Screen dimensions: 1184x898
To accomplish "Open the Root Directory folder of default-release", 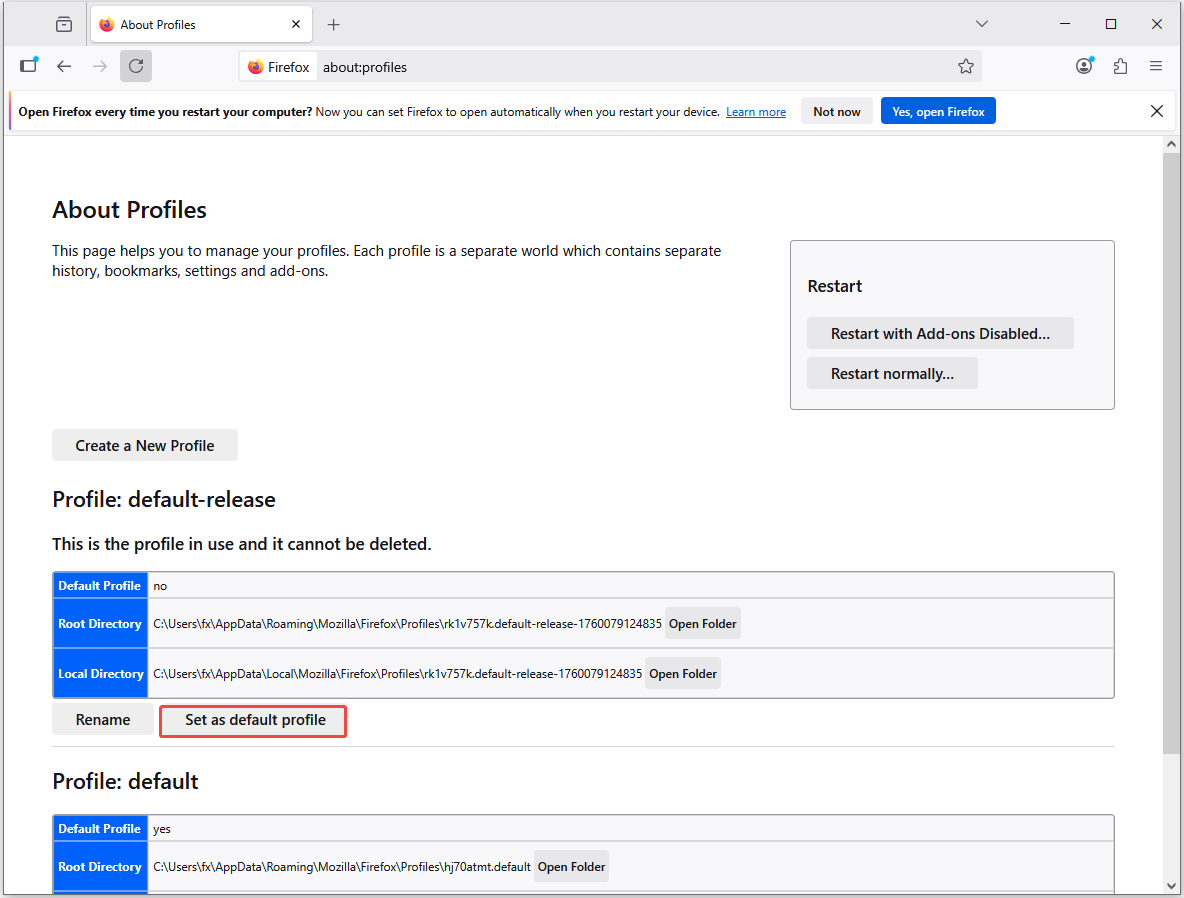I will pyautogui.click(x=703, y=622).
